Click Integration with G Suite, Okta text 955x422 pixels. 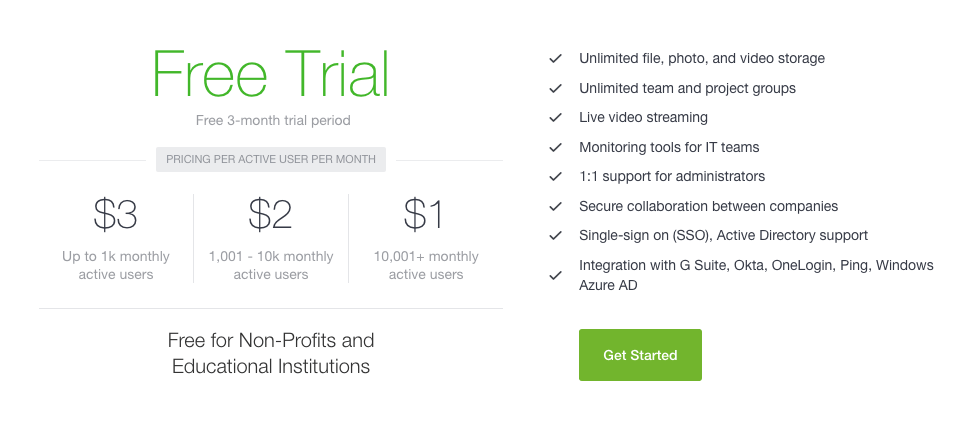756,275
